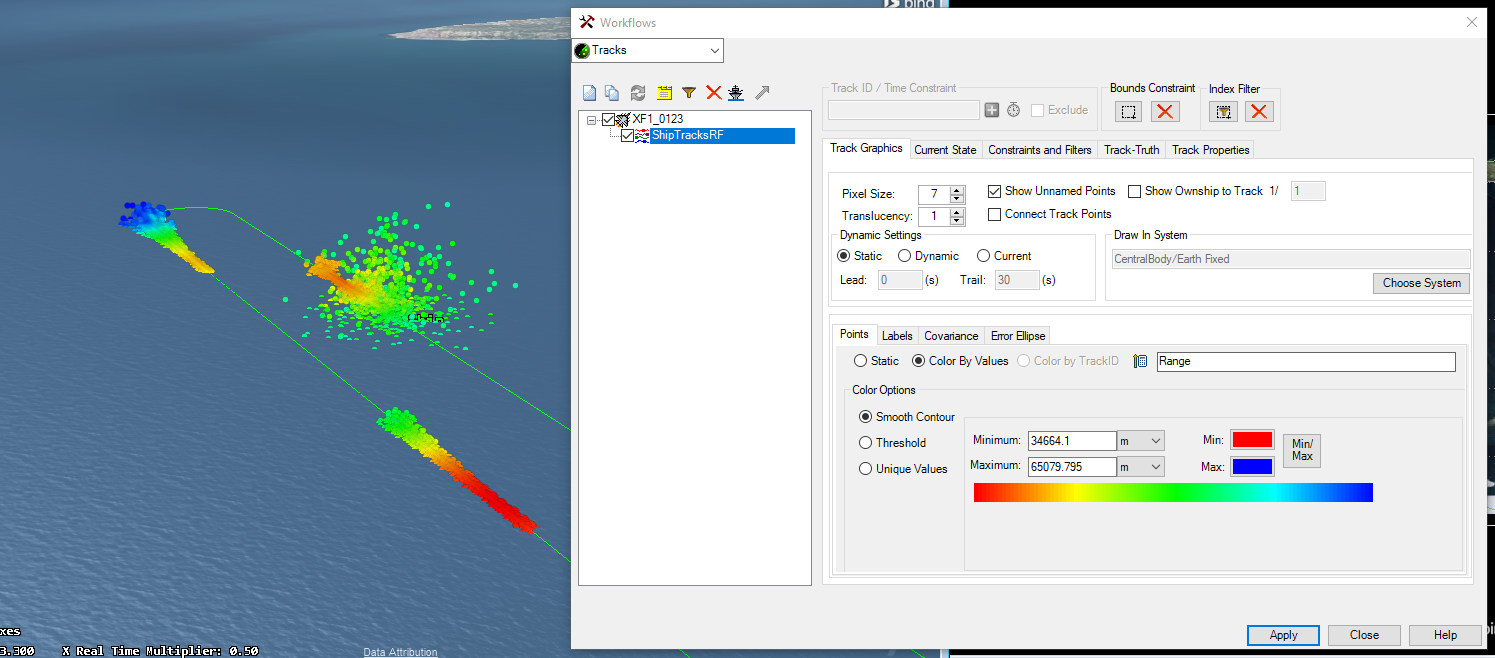This screenshot has height=658, width=1495.
Task: Click the Apply button
Action: click(x=1283, y=635)
